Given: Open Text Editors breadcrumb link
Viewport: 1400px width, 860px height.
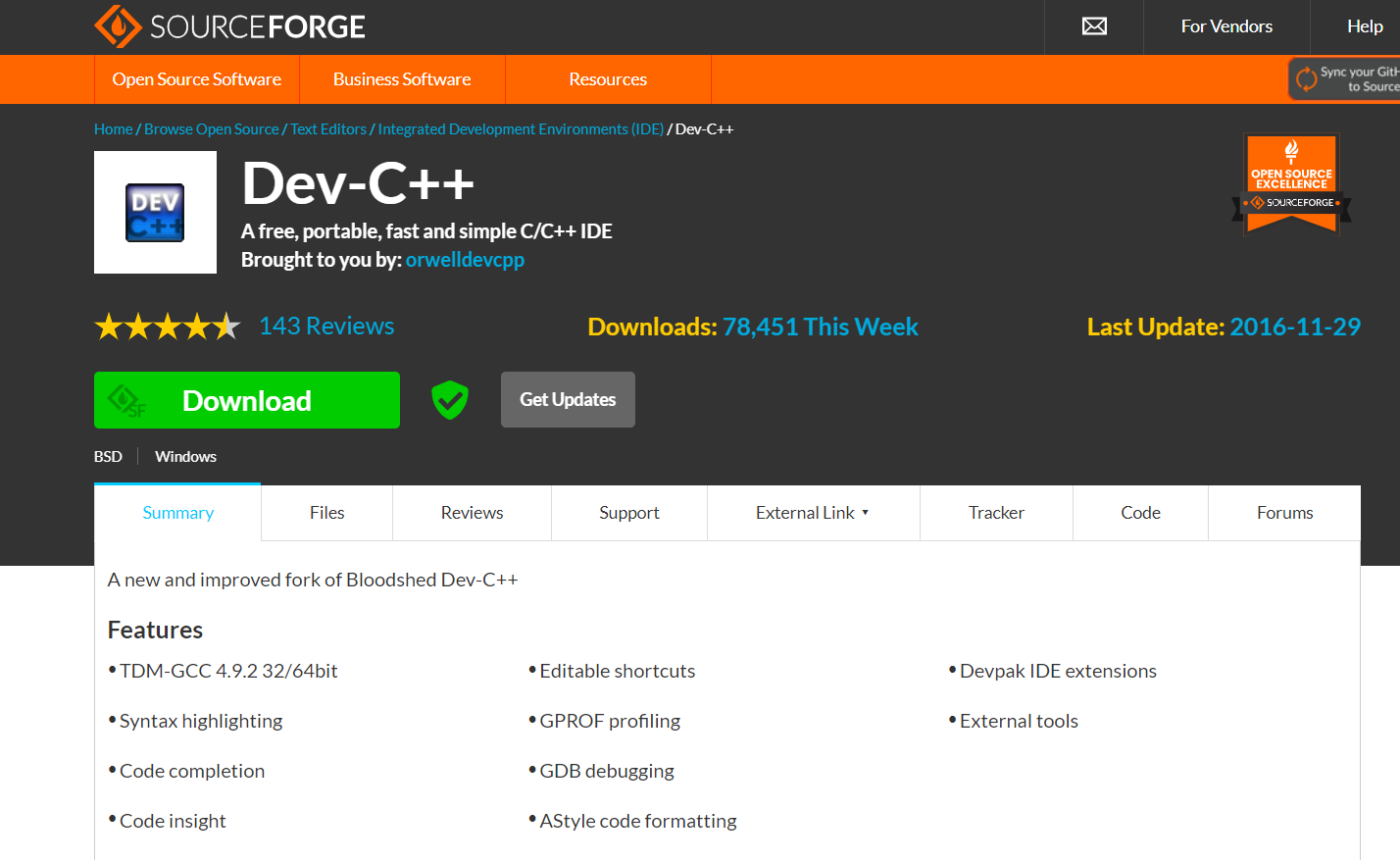Looking at the screenshot, I should 328,129.
